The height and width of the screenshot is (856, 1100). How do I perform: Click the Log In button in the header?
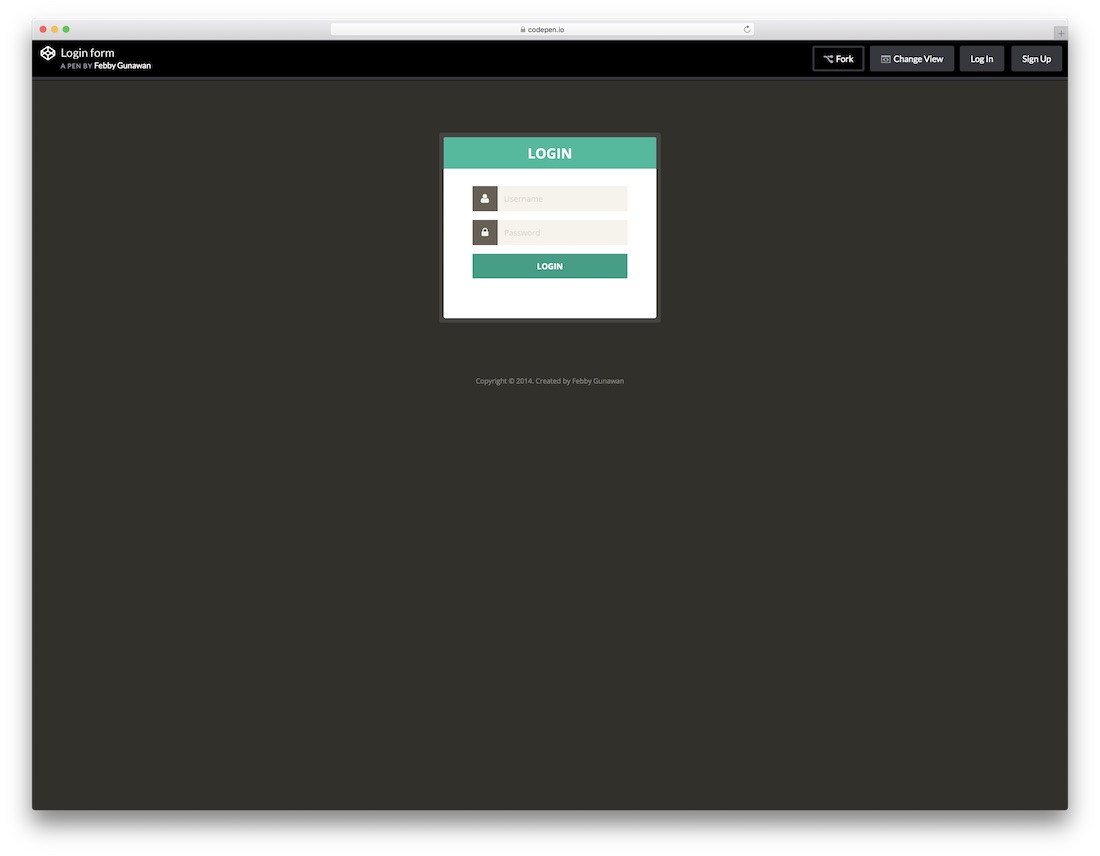pos(981,59)
